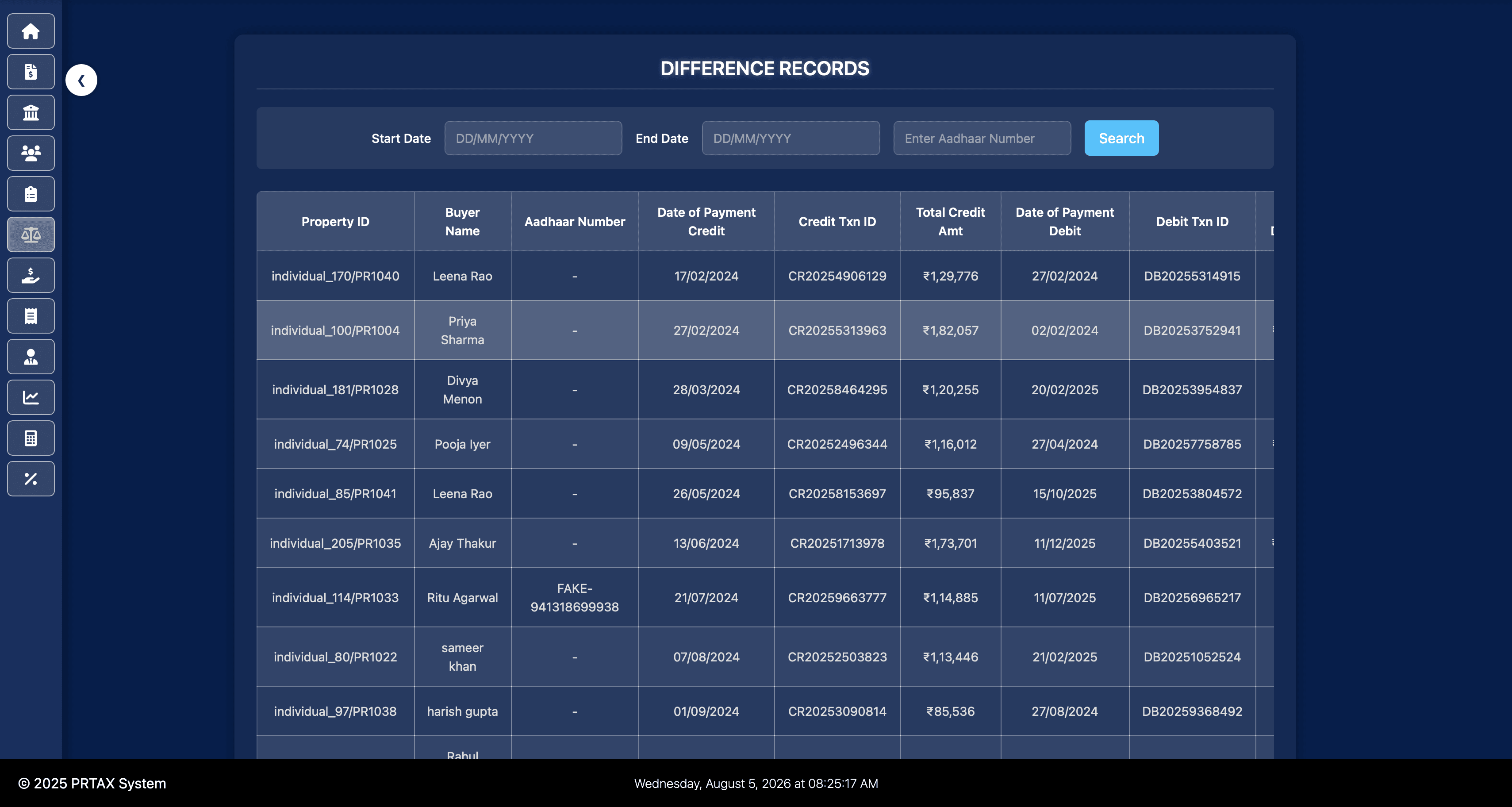Click the Debit Txn ID column header
Screen dimensions: 1512x807
[1192, 221]
